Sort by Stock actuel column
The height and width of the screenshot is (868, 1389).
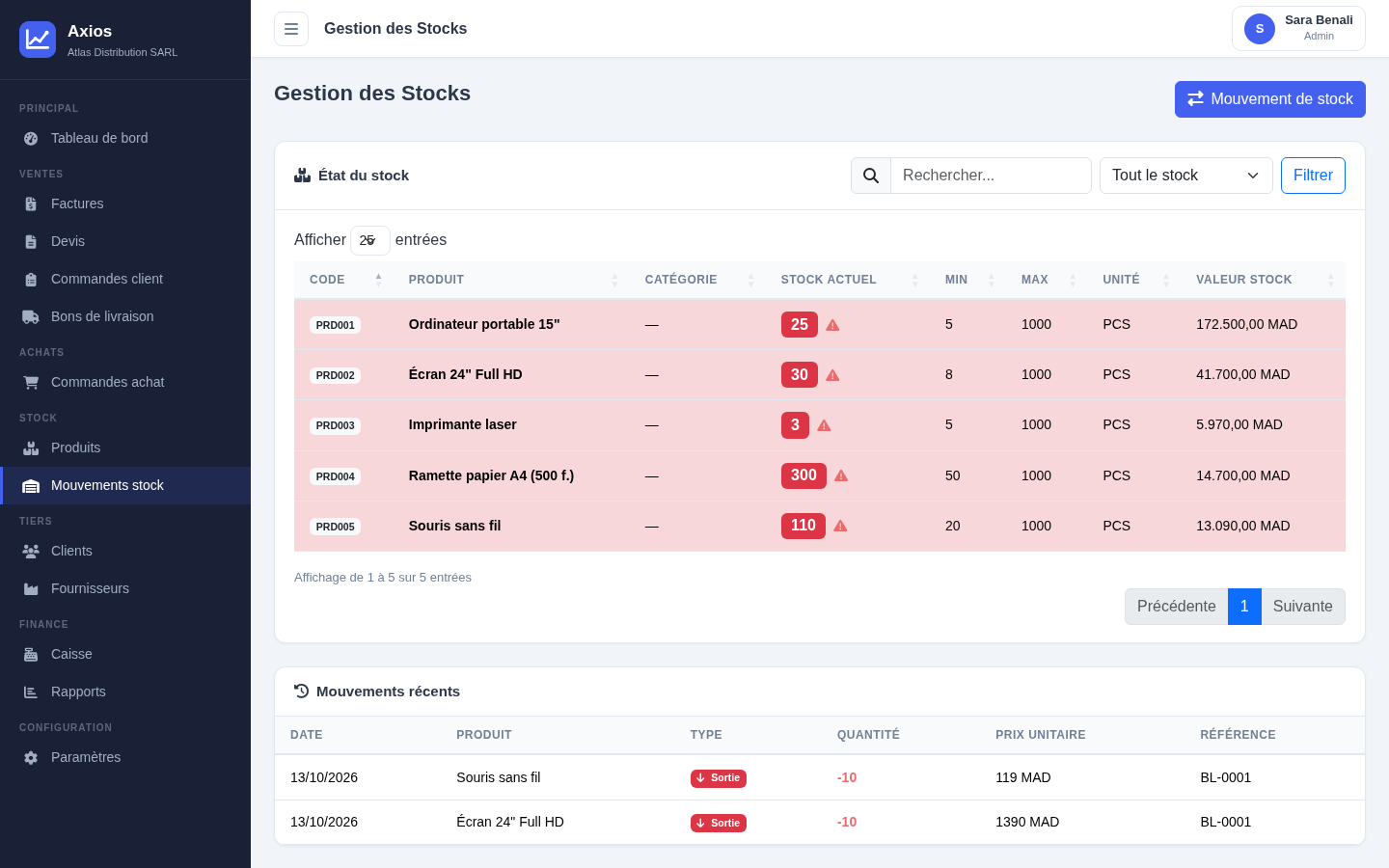click(x=848, y=280)
